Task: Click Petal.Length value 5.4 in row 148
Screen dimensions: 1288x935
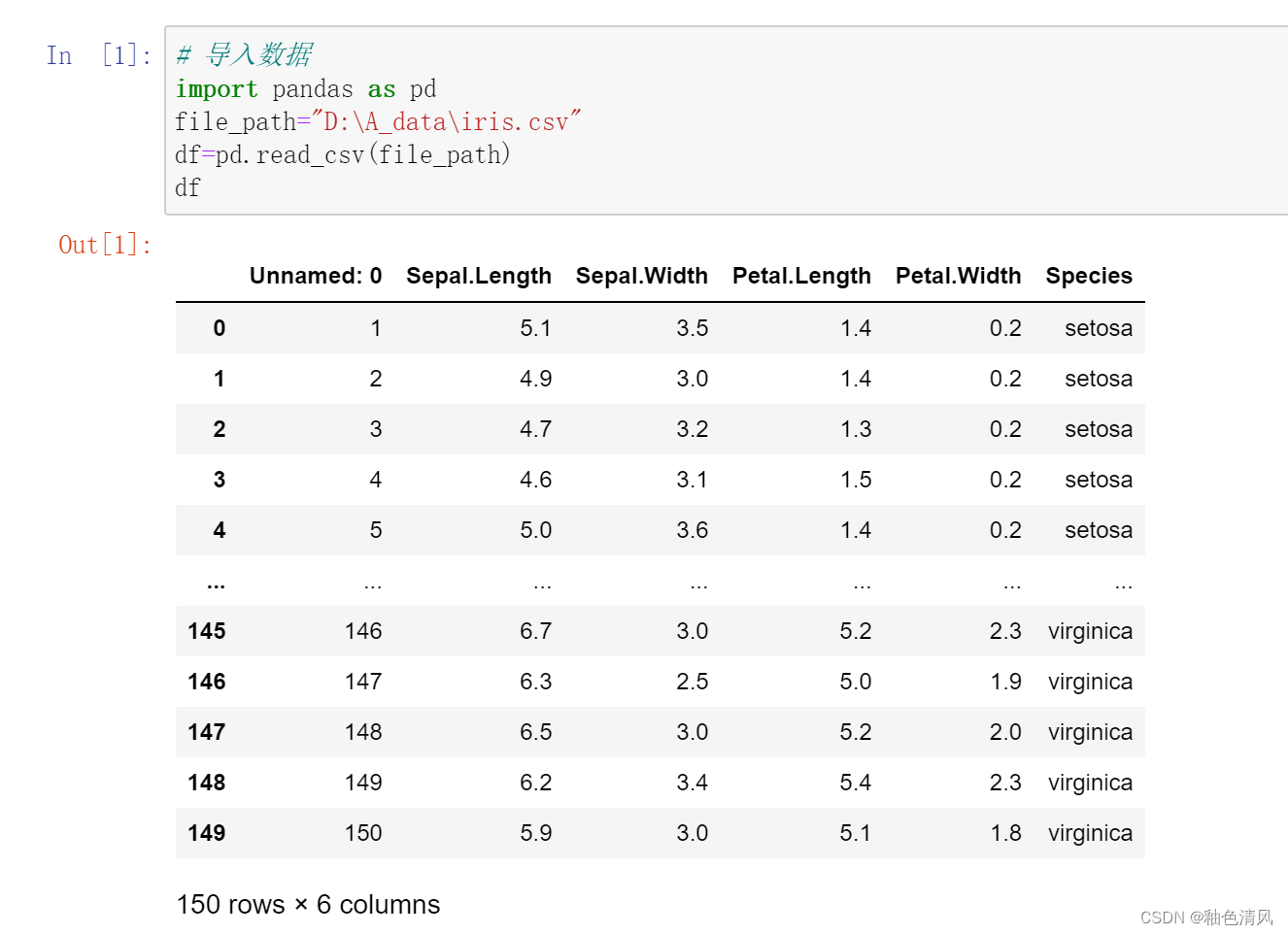Action: coord(856,783)
